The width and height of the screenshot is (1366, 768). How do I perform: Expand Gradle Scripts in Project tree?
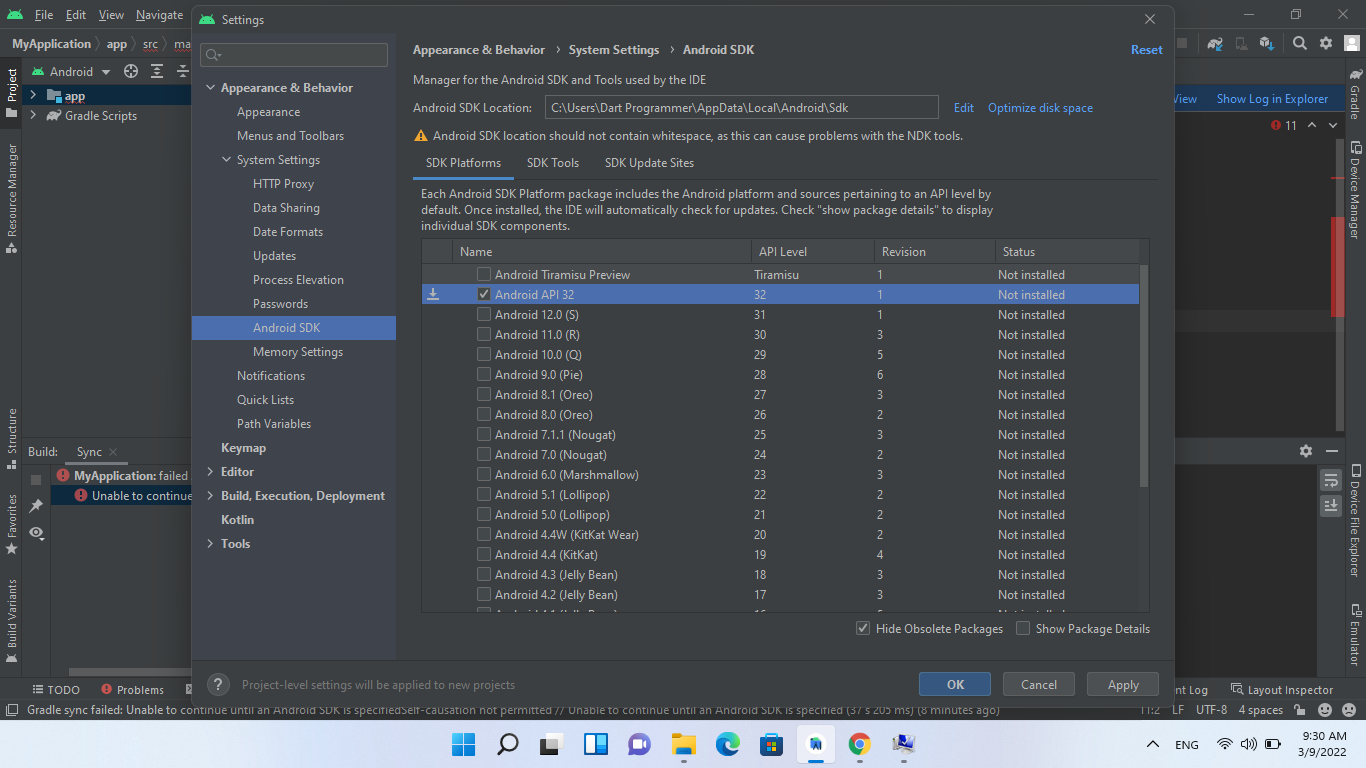(33, 116)
